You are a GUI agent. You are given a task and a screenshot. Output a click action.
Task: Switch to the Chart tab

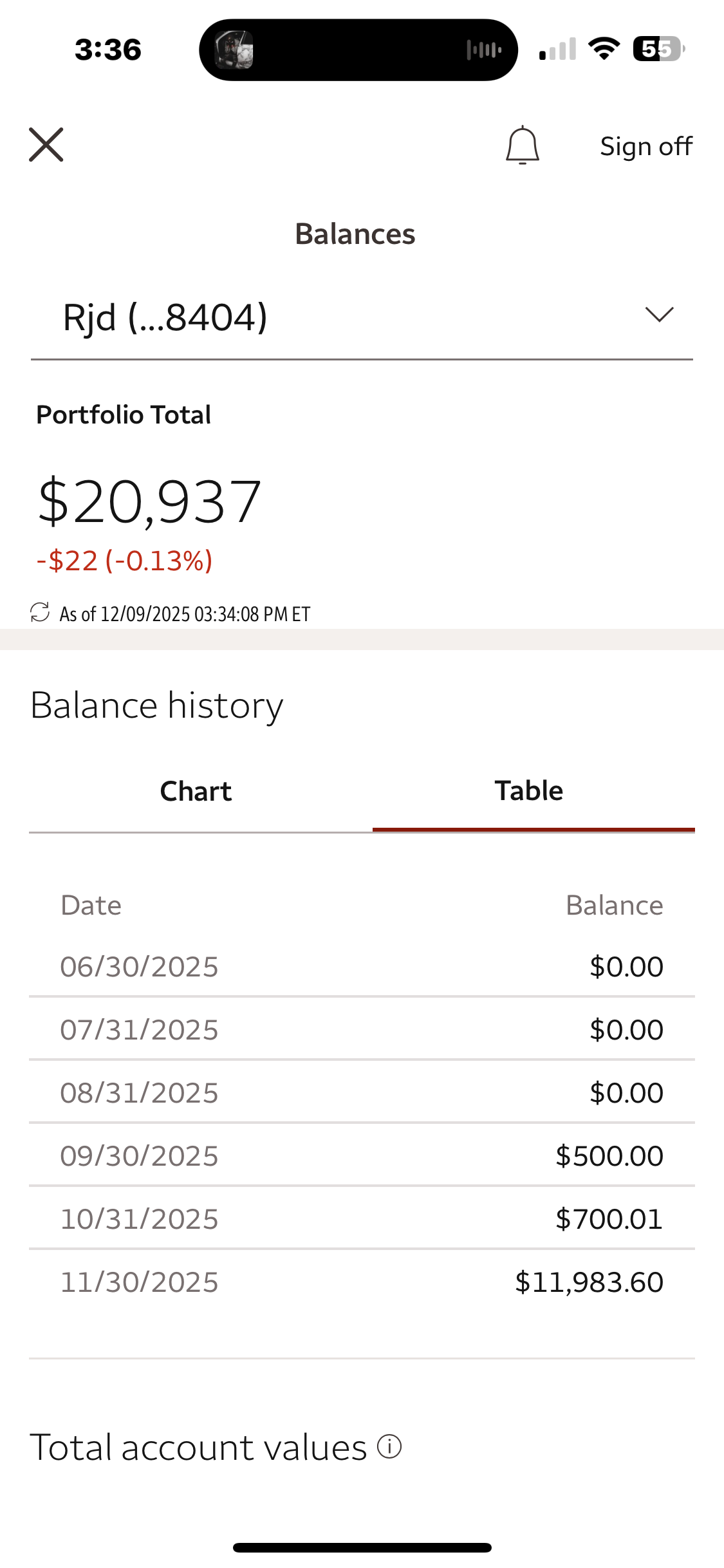click(x=196, y=791)
